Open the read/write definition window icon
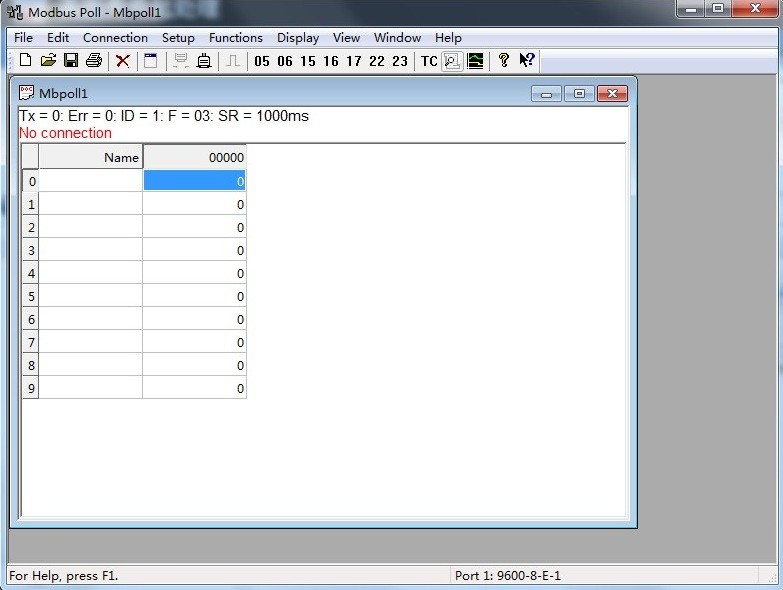Screen dimensions: 783x590 click(150, 61)
